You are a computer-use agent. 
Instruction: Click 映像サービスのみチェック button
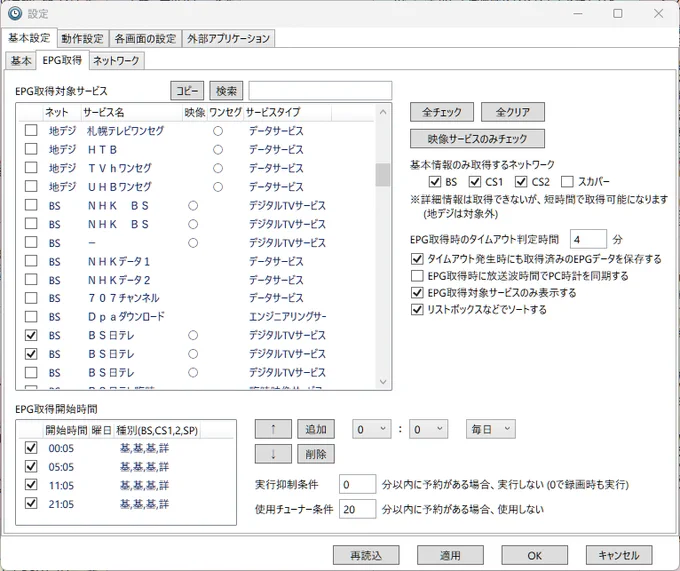tap(477, 139)
